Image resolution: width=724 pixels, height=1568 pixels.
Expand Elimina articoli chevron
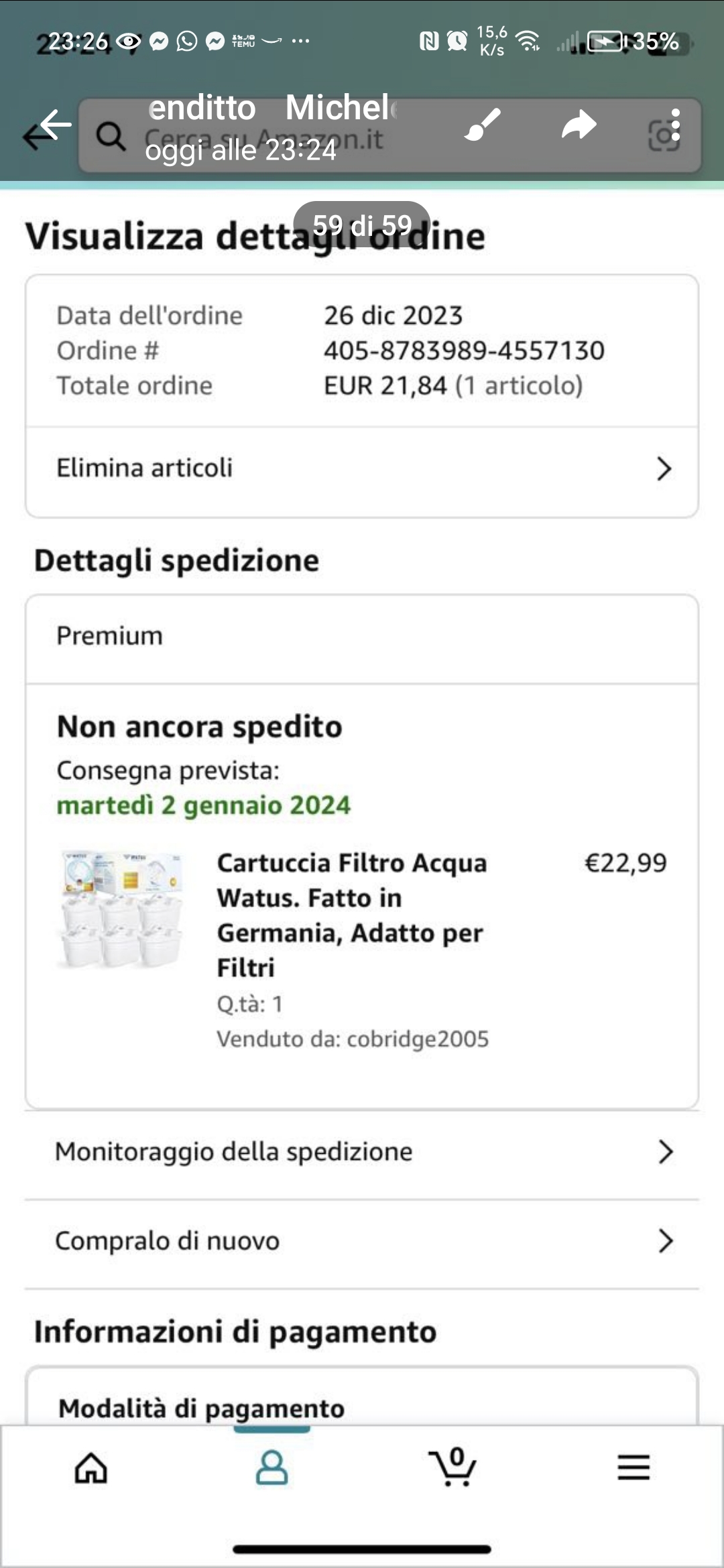click(664, 469)
